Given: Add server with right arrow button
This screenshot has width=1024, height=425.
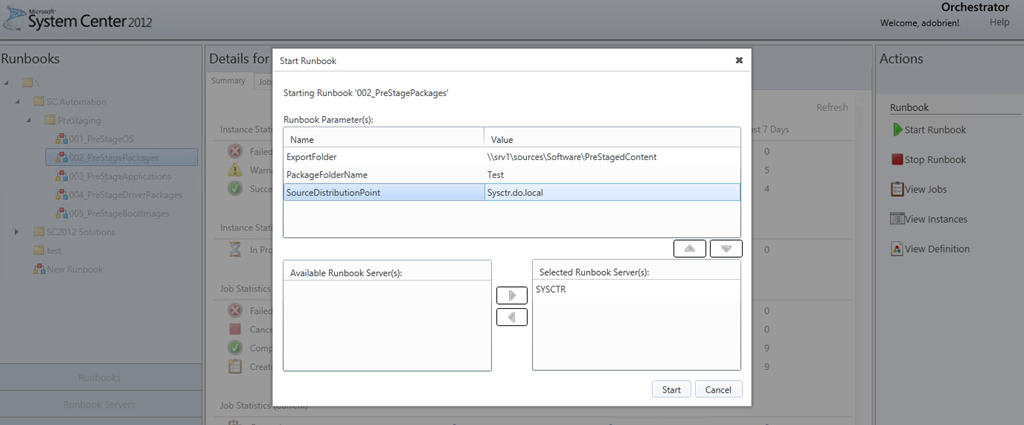Looking at the screenshot, I should 512,296.
